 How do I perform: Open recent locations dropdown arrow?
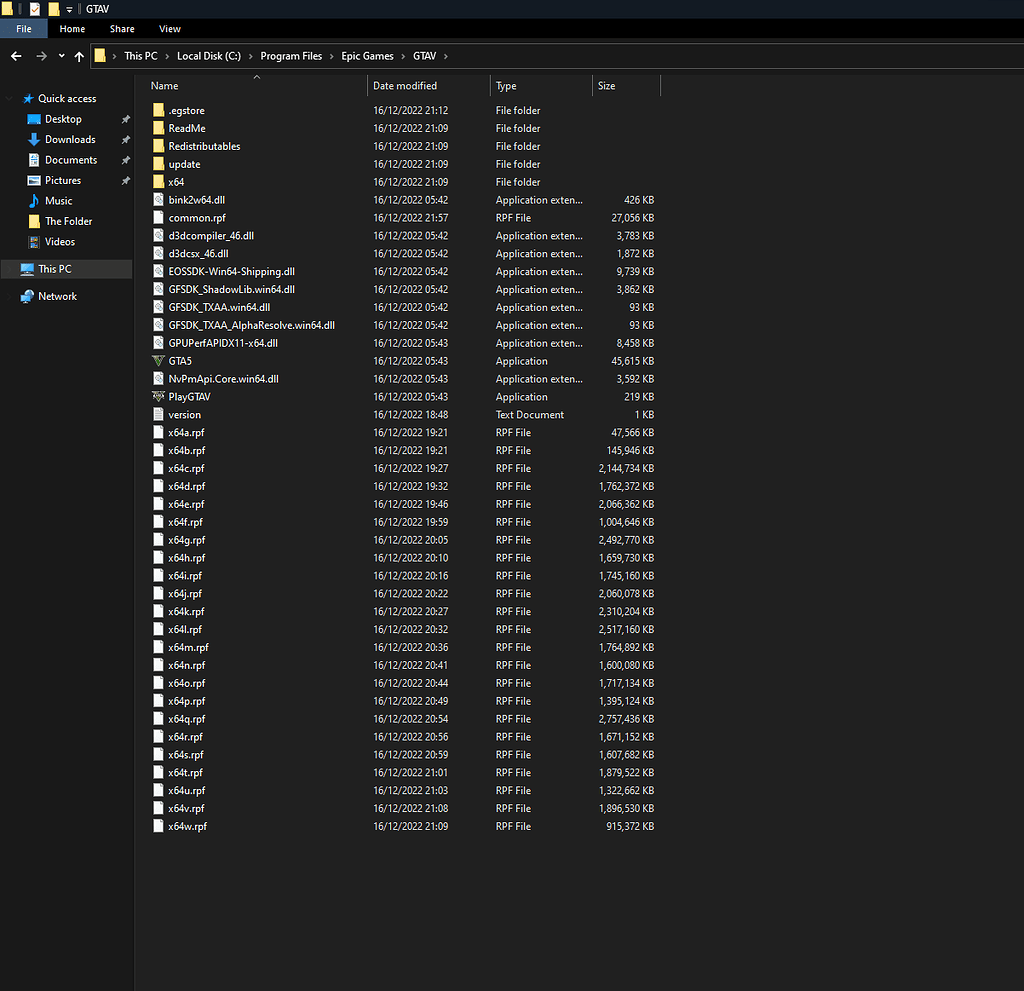[61, 56]
